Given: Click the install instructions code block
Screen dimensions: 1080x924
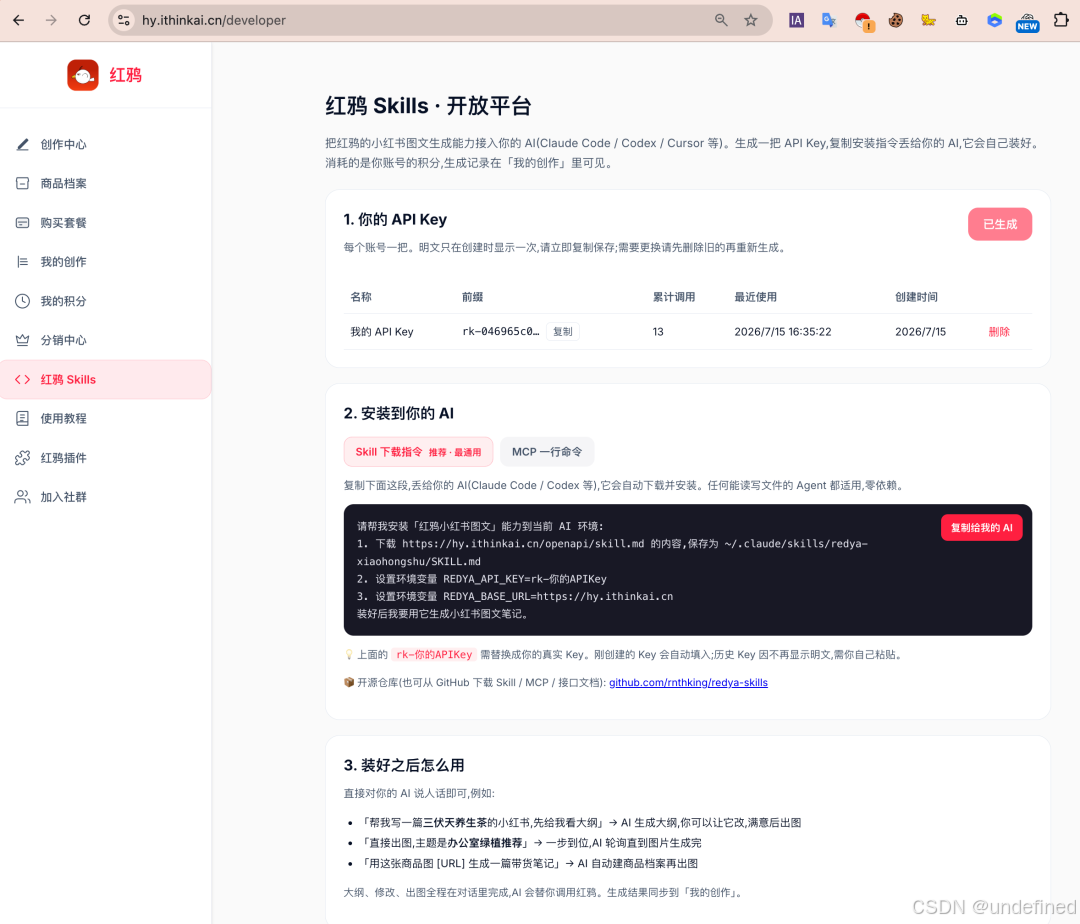Looking at the screenshot, I should pos(687,569).
